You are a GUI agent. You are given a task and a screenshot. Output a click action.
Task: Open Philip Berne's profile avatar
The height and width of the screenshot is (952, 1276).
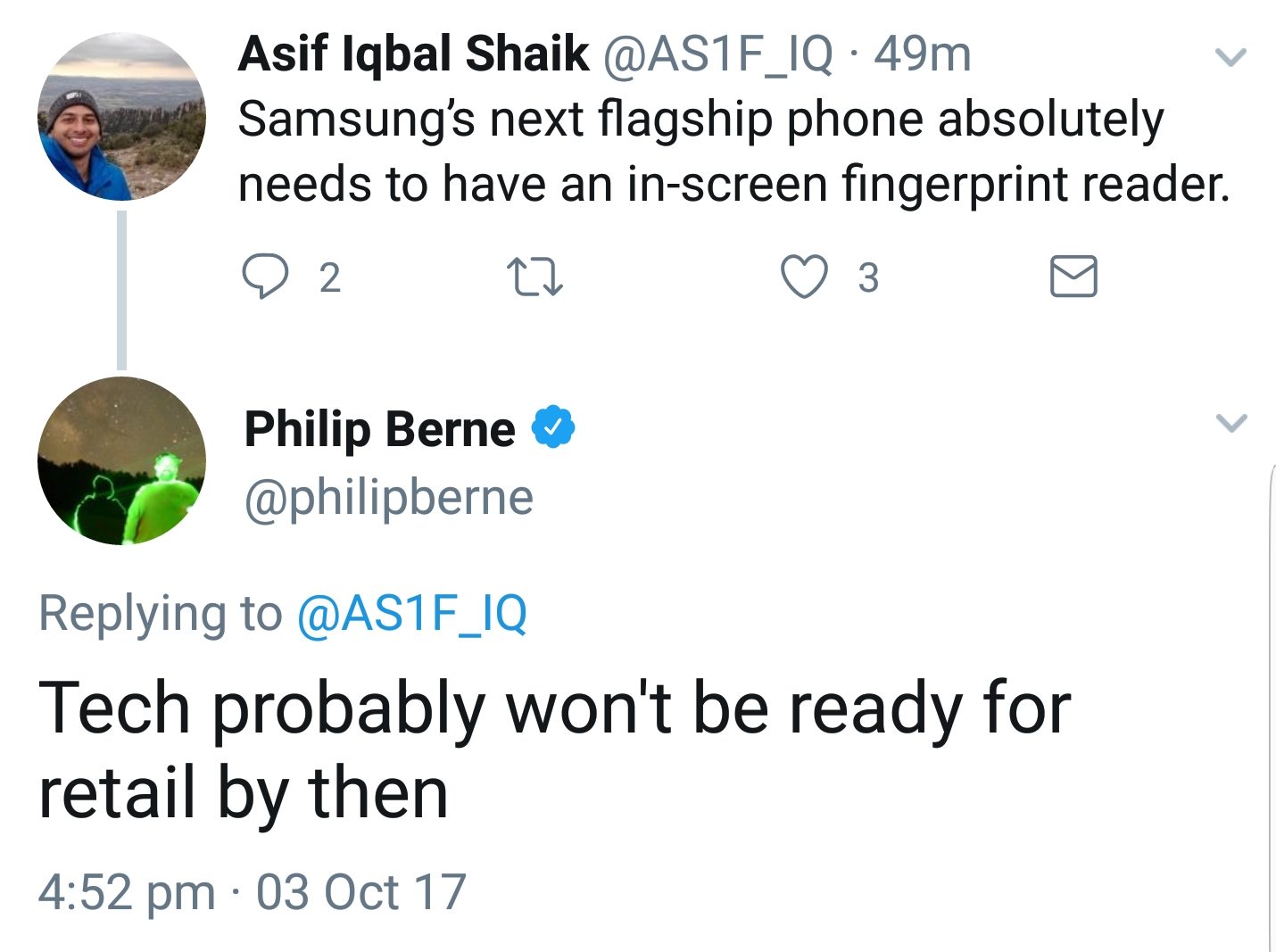(x=121, y=460)
